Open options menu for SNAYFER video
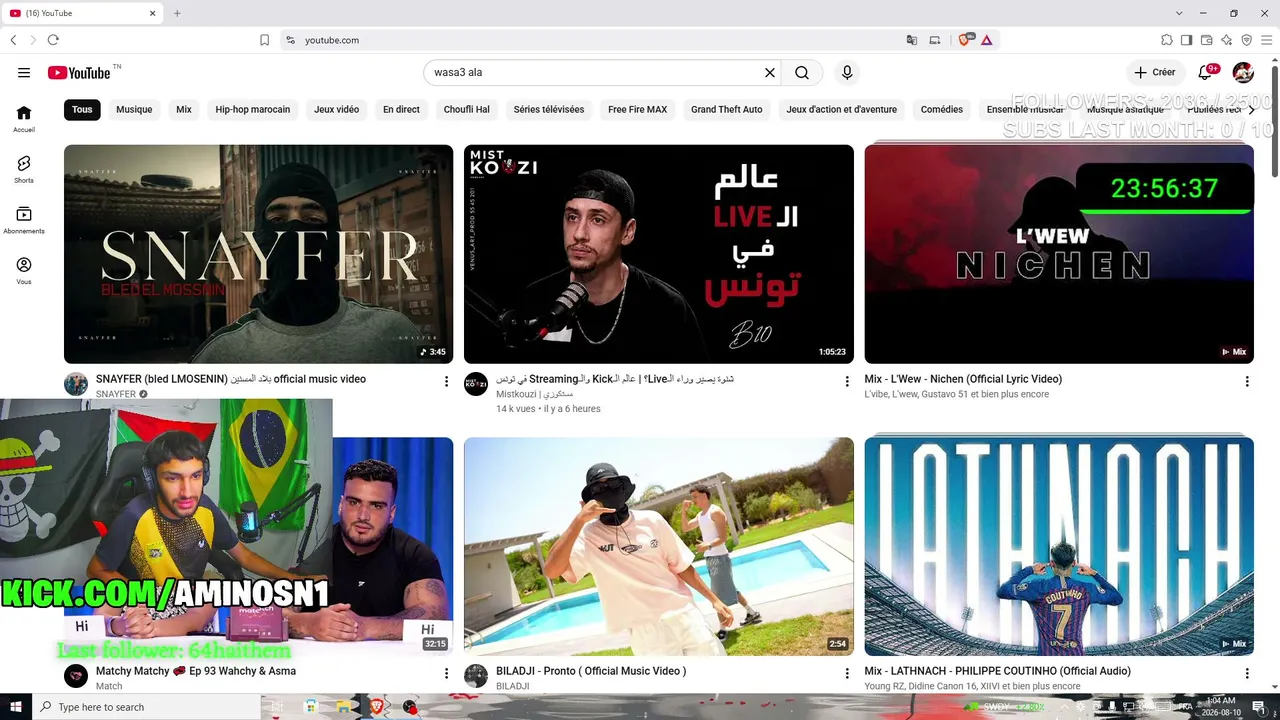This screenshot has height=720, width=1280. [447, 381]
